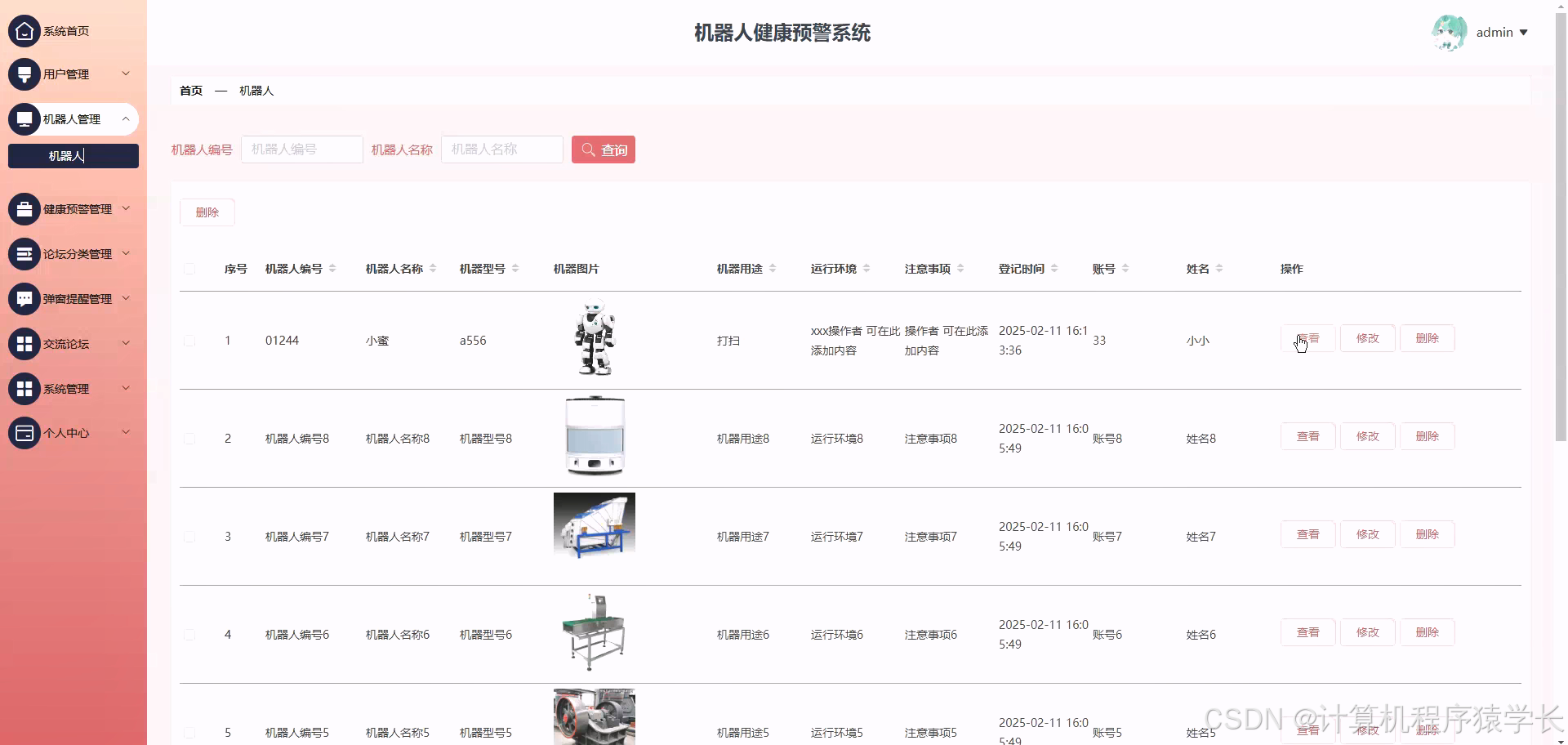Check the checkbox on row 机器人编号7
Viewport: 1568px width, 745px height.
(x=189, y=537)
